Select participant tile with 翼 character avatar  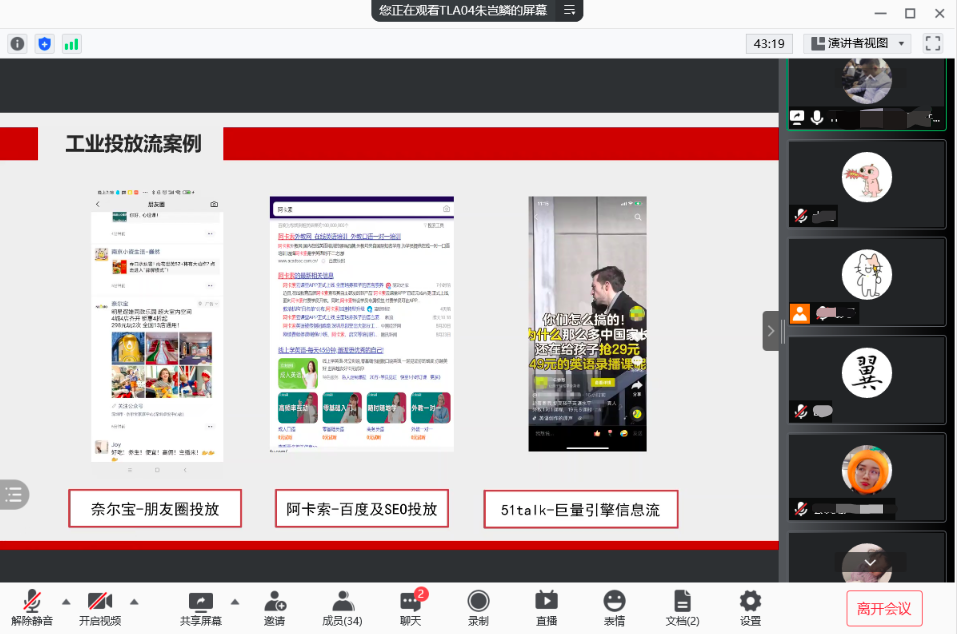tap(867, 380)
